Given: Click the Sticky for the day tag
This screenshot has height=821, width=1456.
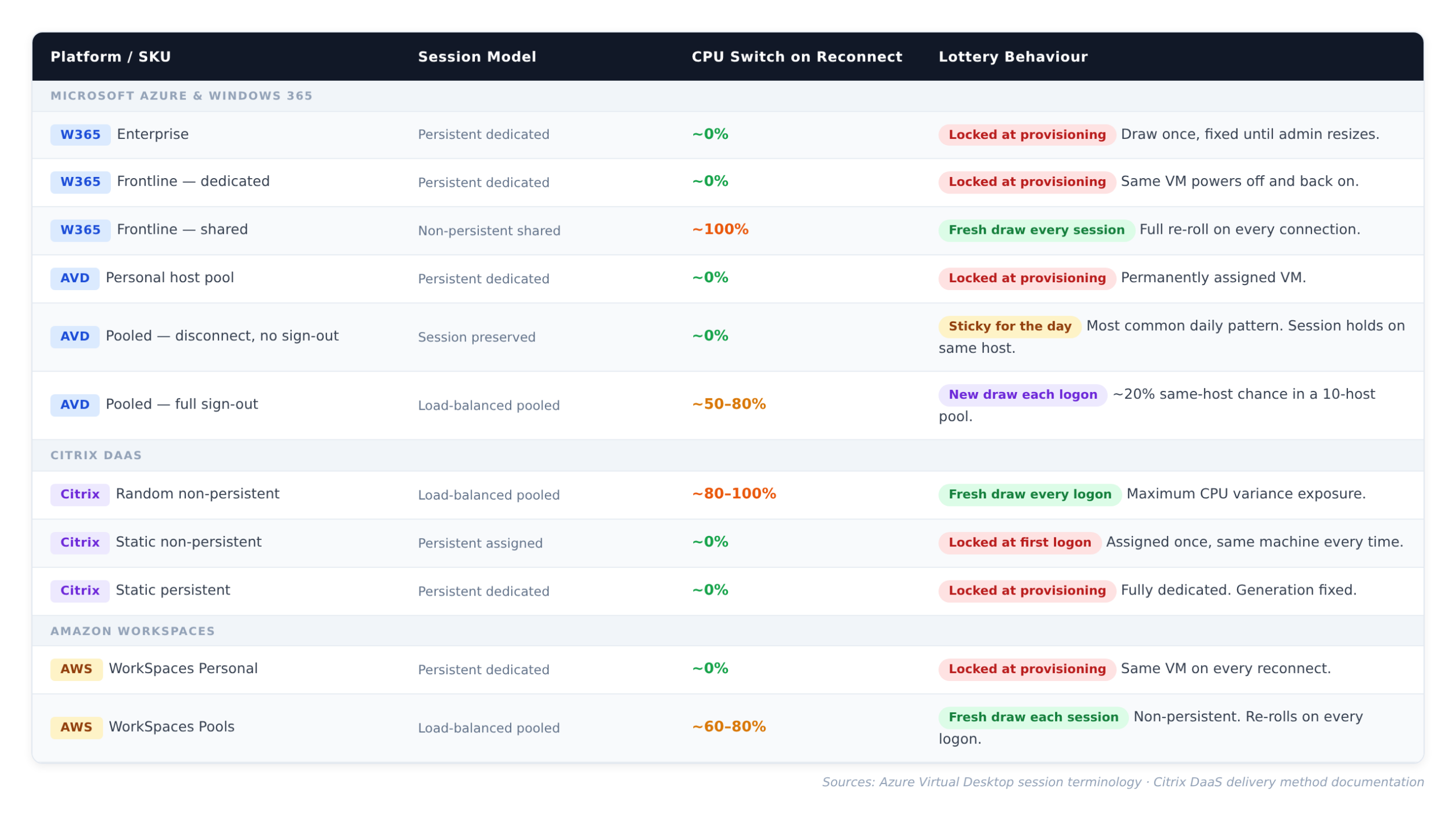Looking at the screenshot, I should pyautogui.click(x=1010, y=327).
